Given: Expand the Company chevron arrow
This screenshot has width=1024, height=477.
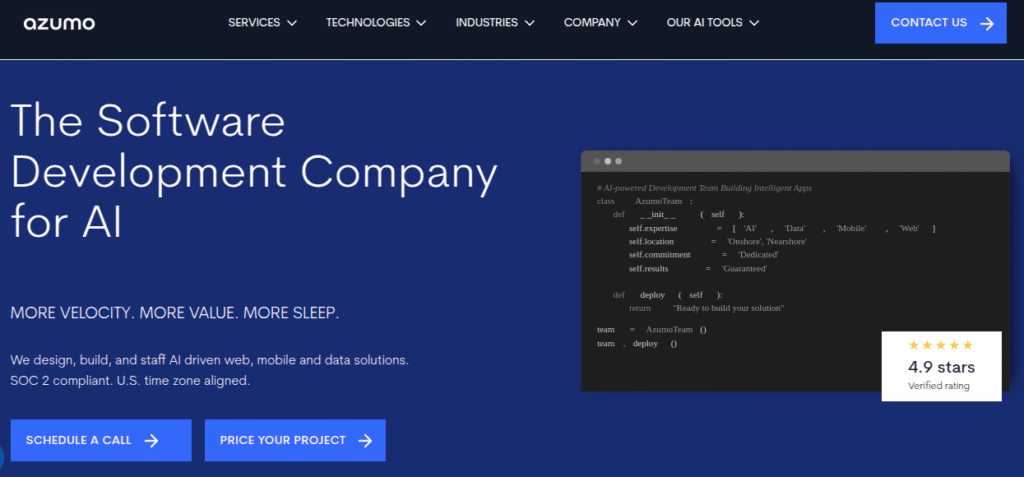Looking at the screenshot, I should click(x=632, y=23).
